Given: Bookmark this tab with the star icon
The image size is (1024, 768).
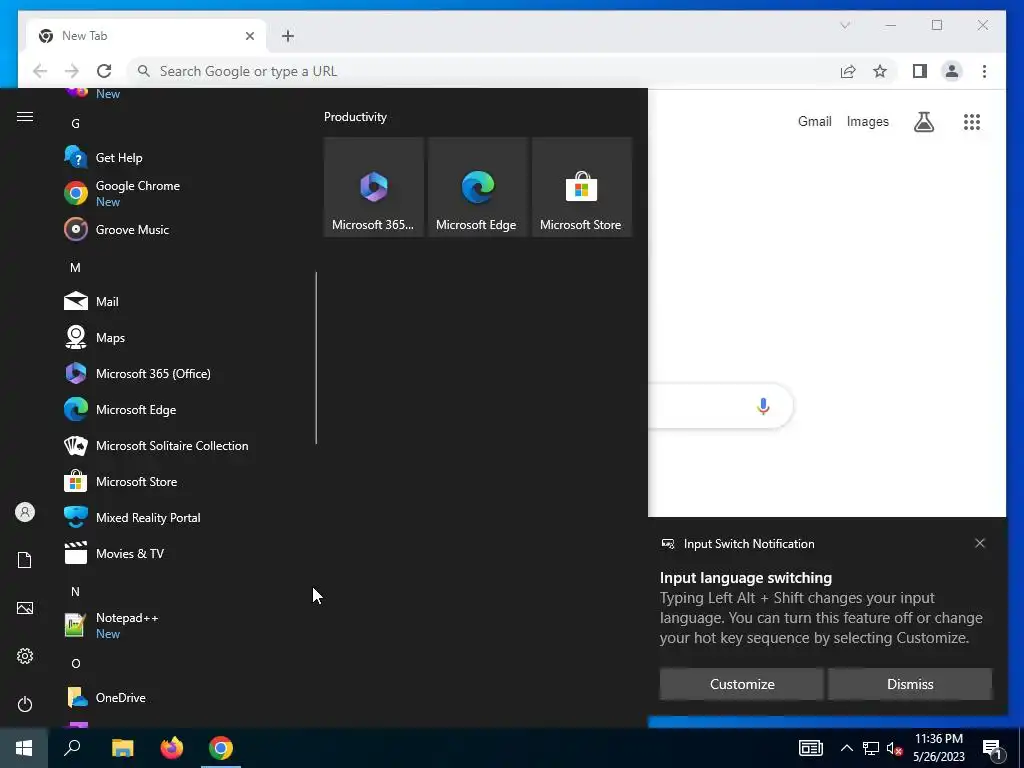Looking at the screenshot, I should pos(880,71).
